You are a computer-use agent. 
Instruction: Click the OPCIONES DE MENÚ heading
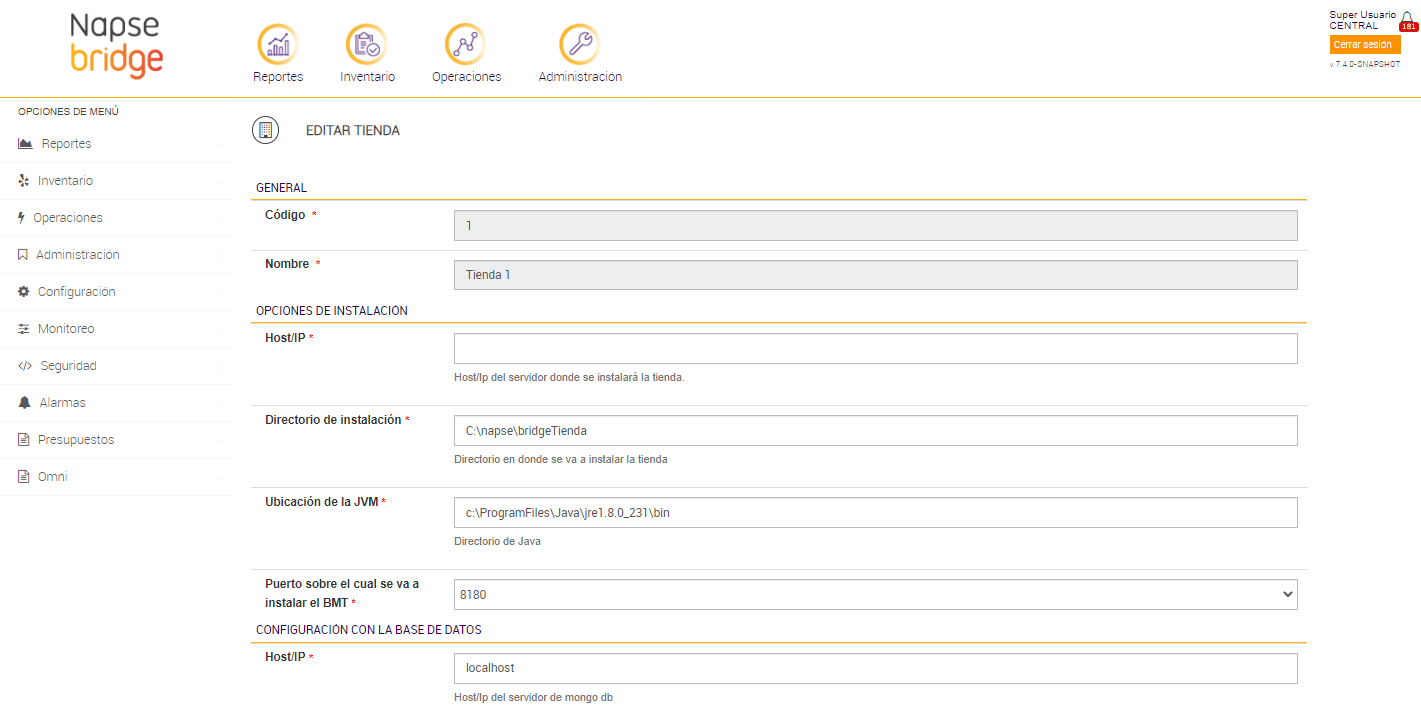[x=69, y=112]
